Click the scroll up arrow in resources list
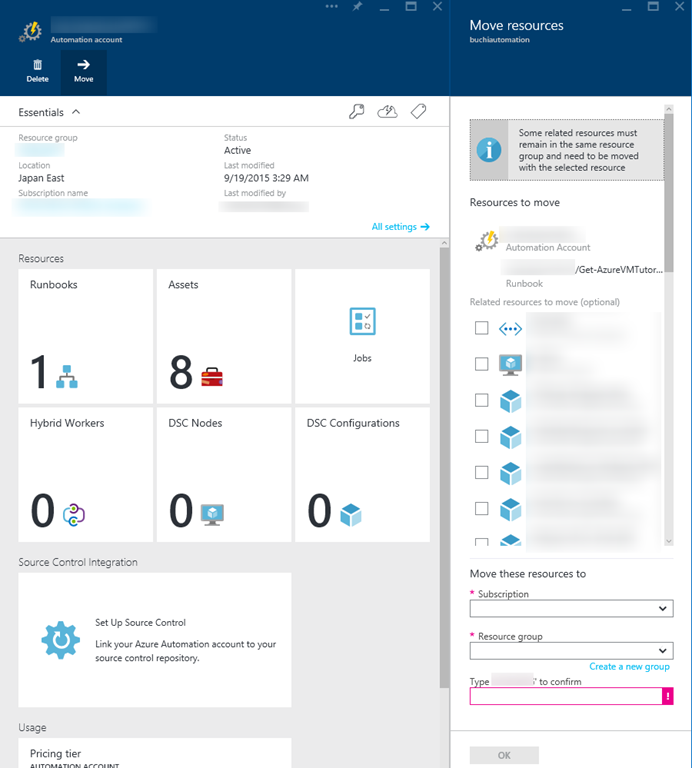Image resolution: width=692 pixels, height=768 pixels. tap(669, 109)
